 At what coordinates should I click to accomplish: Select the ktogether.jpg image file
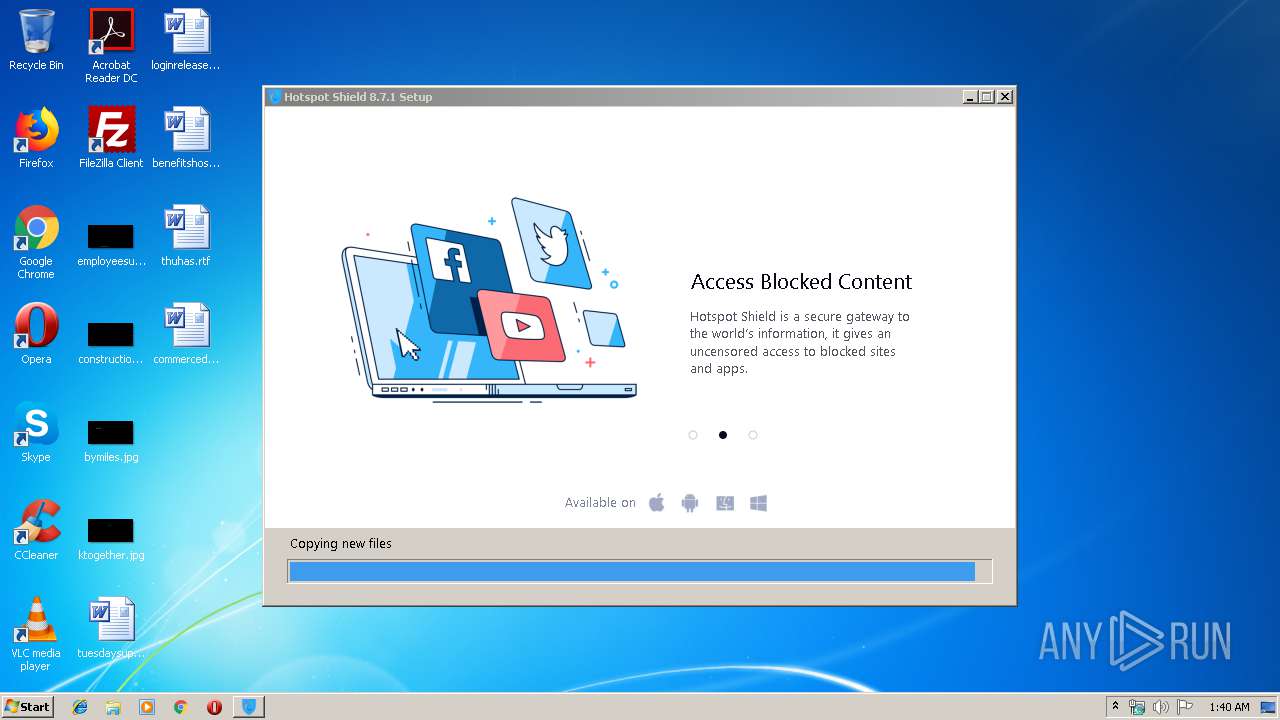pos(111,538)
